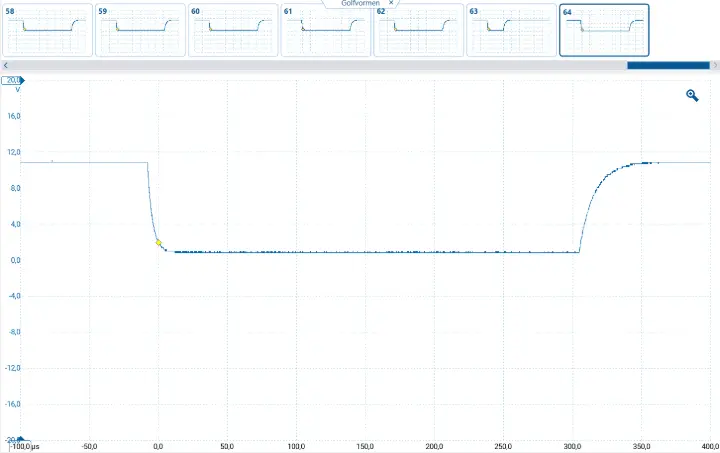Click the empty scrollbar track left of thumb
This screenshot has width=720, height=453.
[x=300, y=65]
